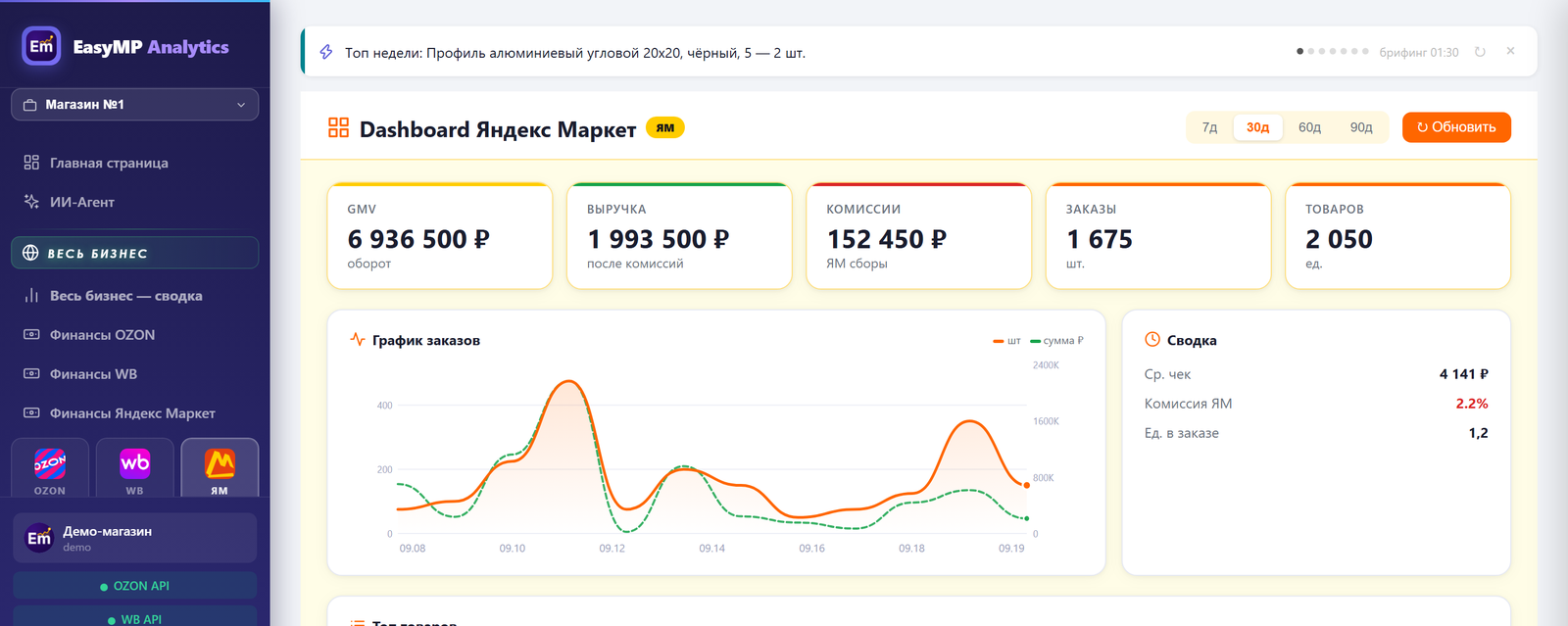Set period to 90д
This screenshot has height=626, width=1568.
1361,127
